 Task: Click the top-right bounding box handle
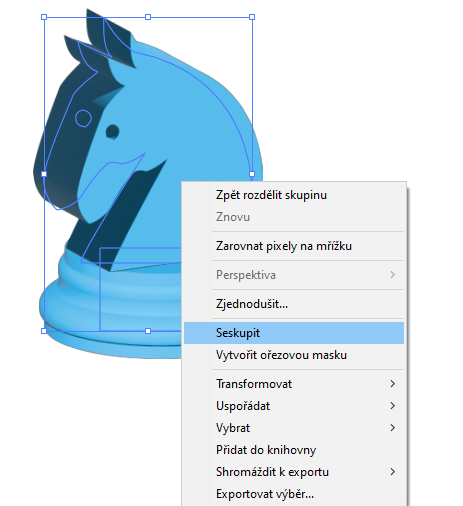pyautogui.click(x=252, y=17)
